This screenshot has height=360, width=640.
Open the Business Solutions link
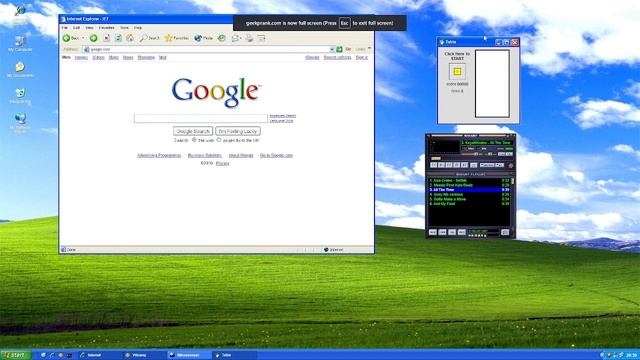pyautogui.click(x=205, y=156)
